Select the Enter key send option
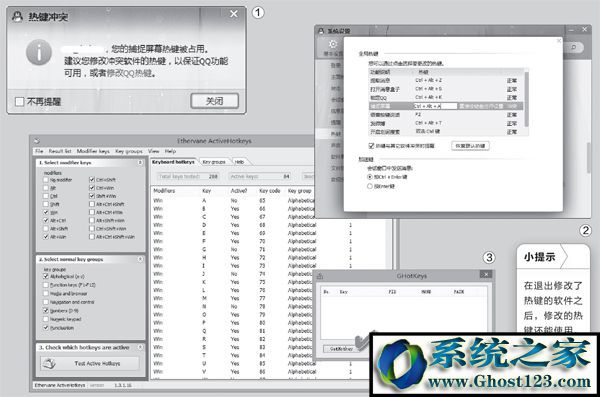Screen dimensions: 600x397 pyautogui.click(x=370, y=186)
